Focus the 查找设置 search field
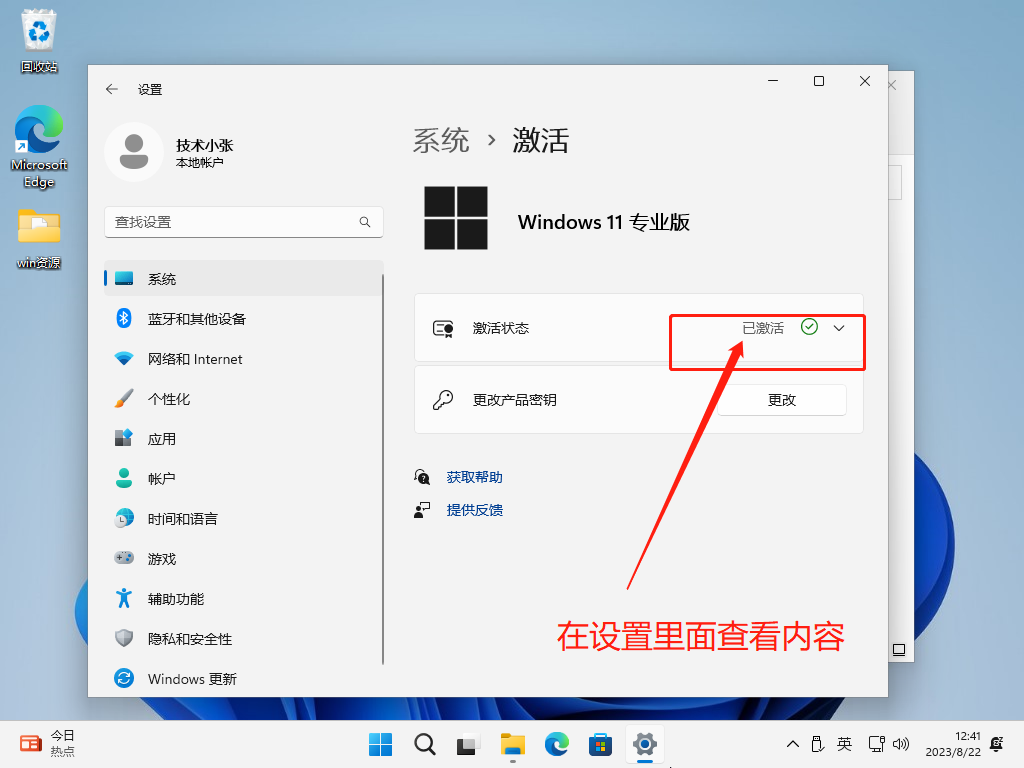1024x768 pixels. 244,222
